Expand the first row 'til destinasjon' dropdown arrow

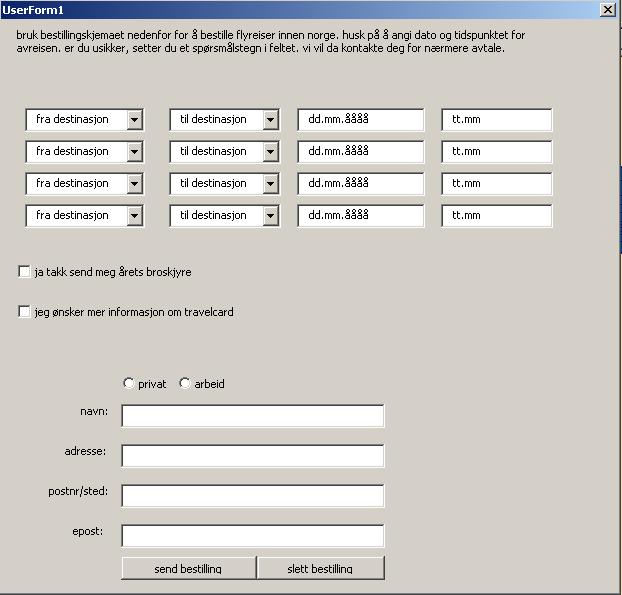pos(271,119)
